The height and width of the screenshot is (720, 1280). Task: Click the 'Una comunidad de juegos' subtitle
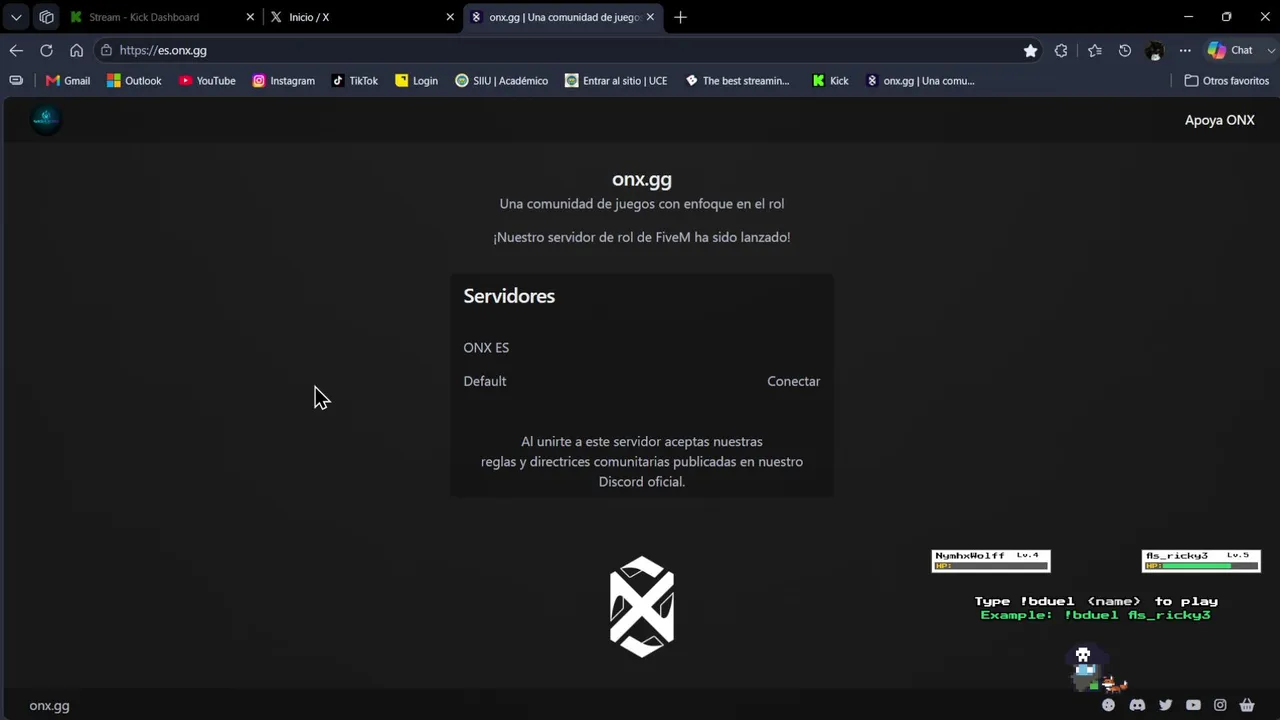click(642, 204)
